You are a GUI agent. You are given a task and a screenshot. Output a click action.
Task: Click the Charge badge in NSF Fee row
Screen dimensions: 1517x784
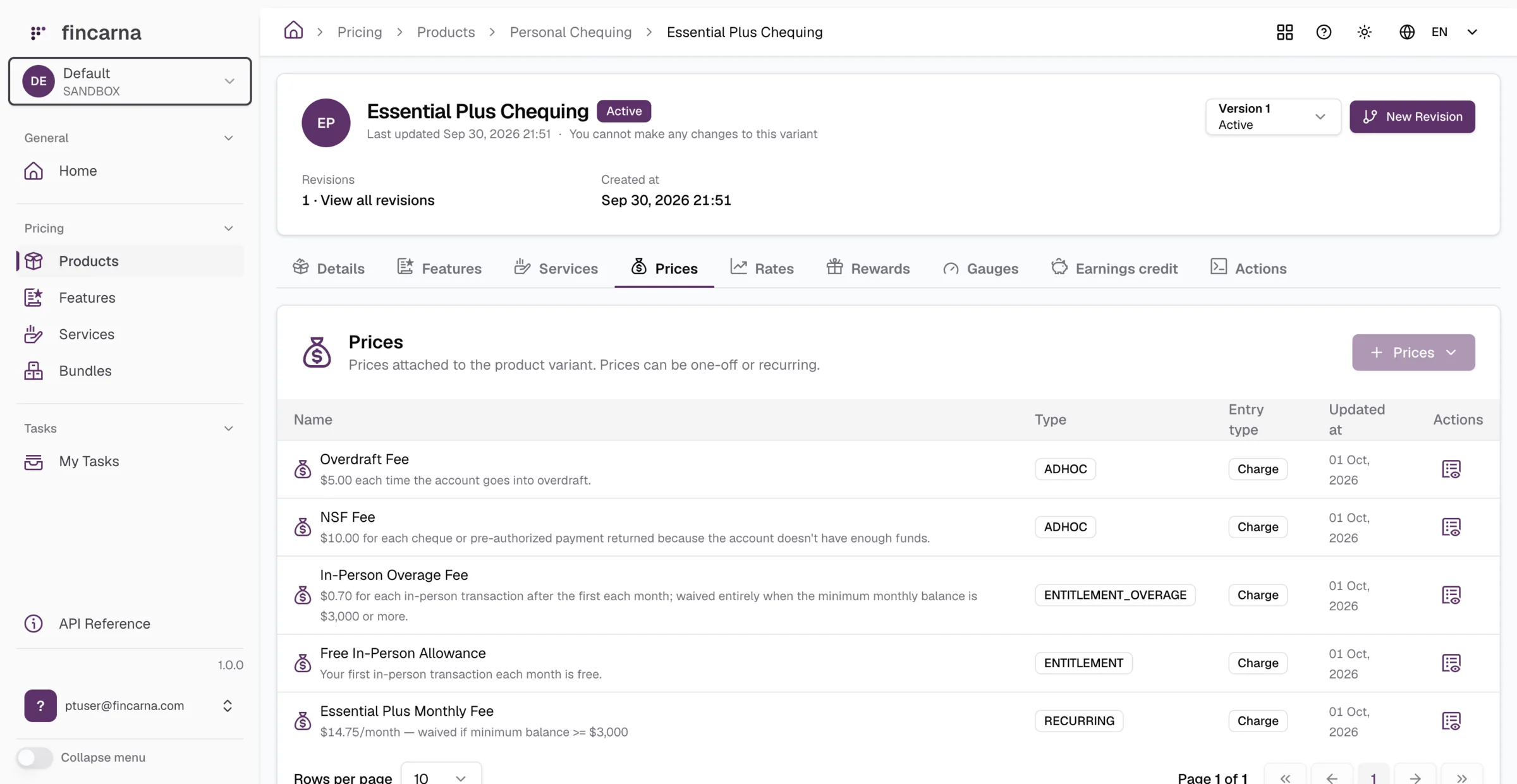(x=1258, y=527)
